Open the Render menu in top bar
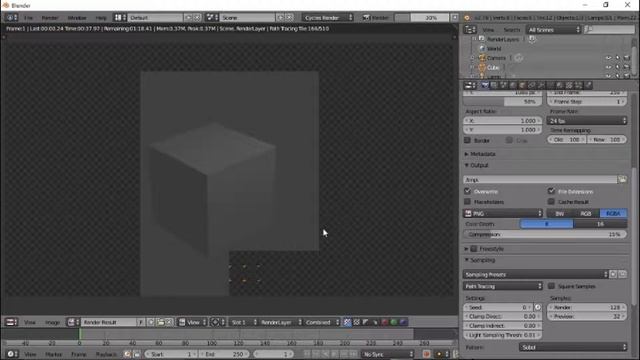The image size is (640, 360). point(50,18)
